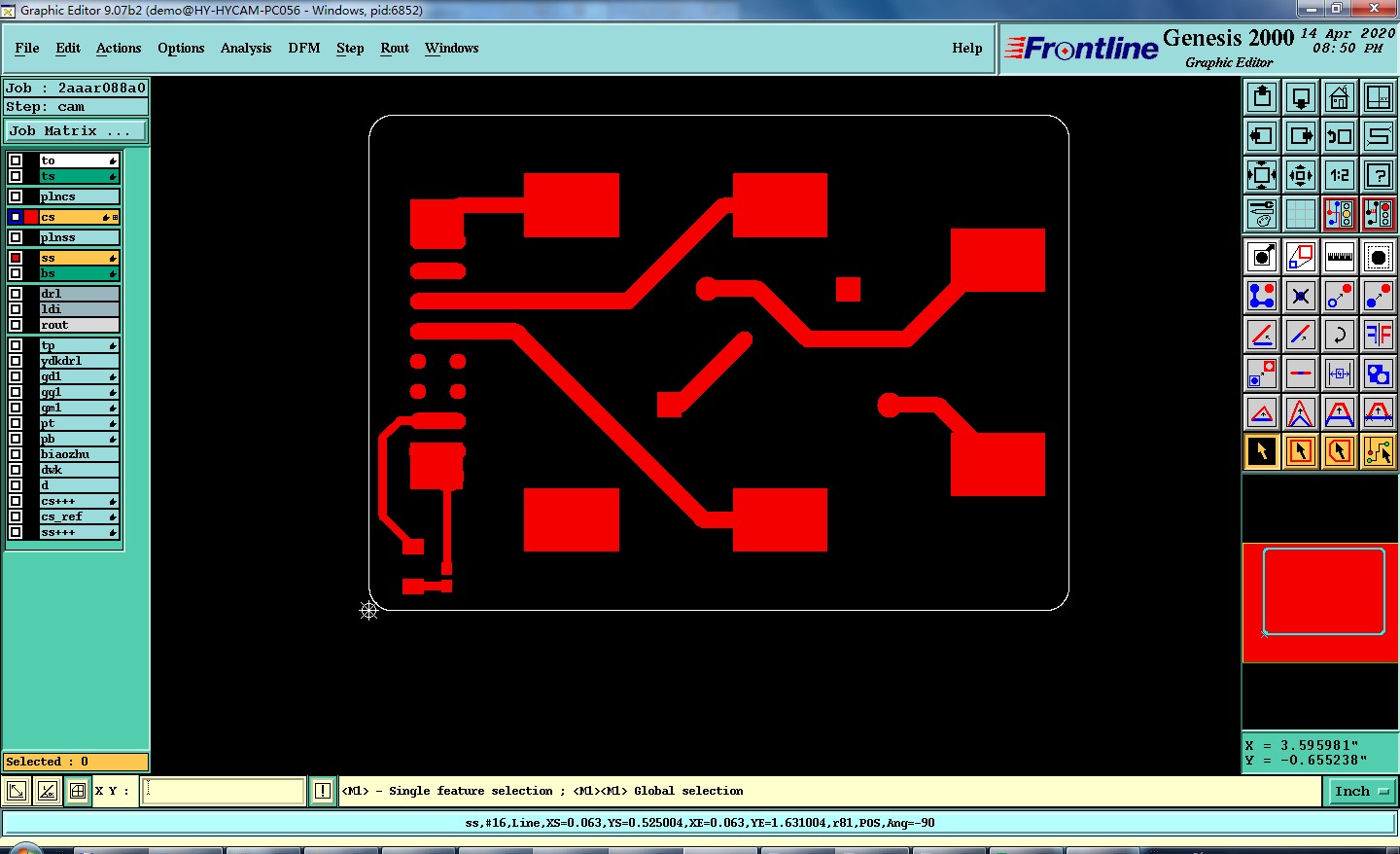Click the pan right arrow icon
This screenshot has height=854, width=1400.
click(1301, 136)
